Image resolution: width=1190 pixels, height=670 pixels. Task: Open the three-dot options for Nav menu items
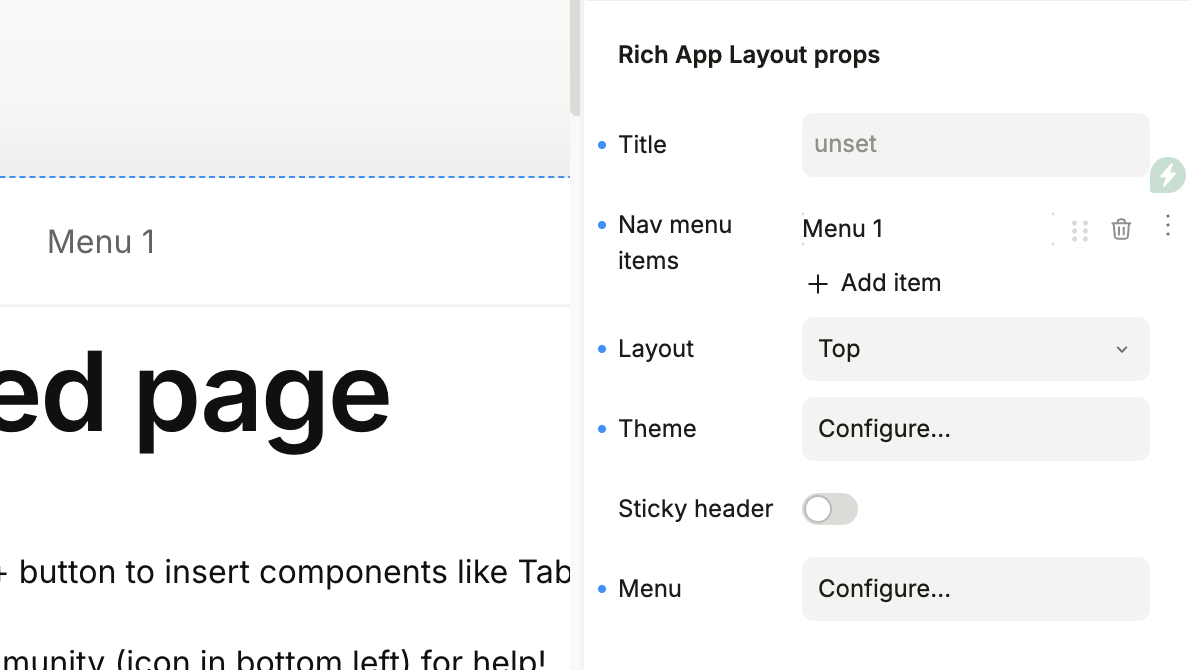point(1167,226)
